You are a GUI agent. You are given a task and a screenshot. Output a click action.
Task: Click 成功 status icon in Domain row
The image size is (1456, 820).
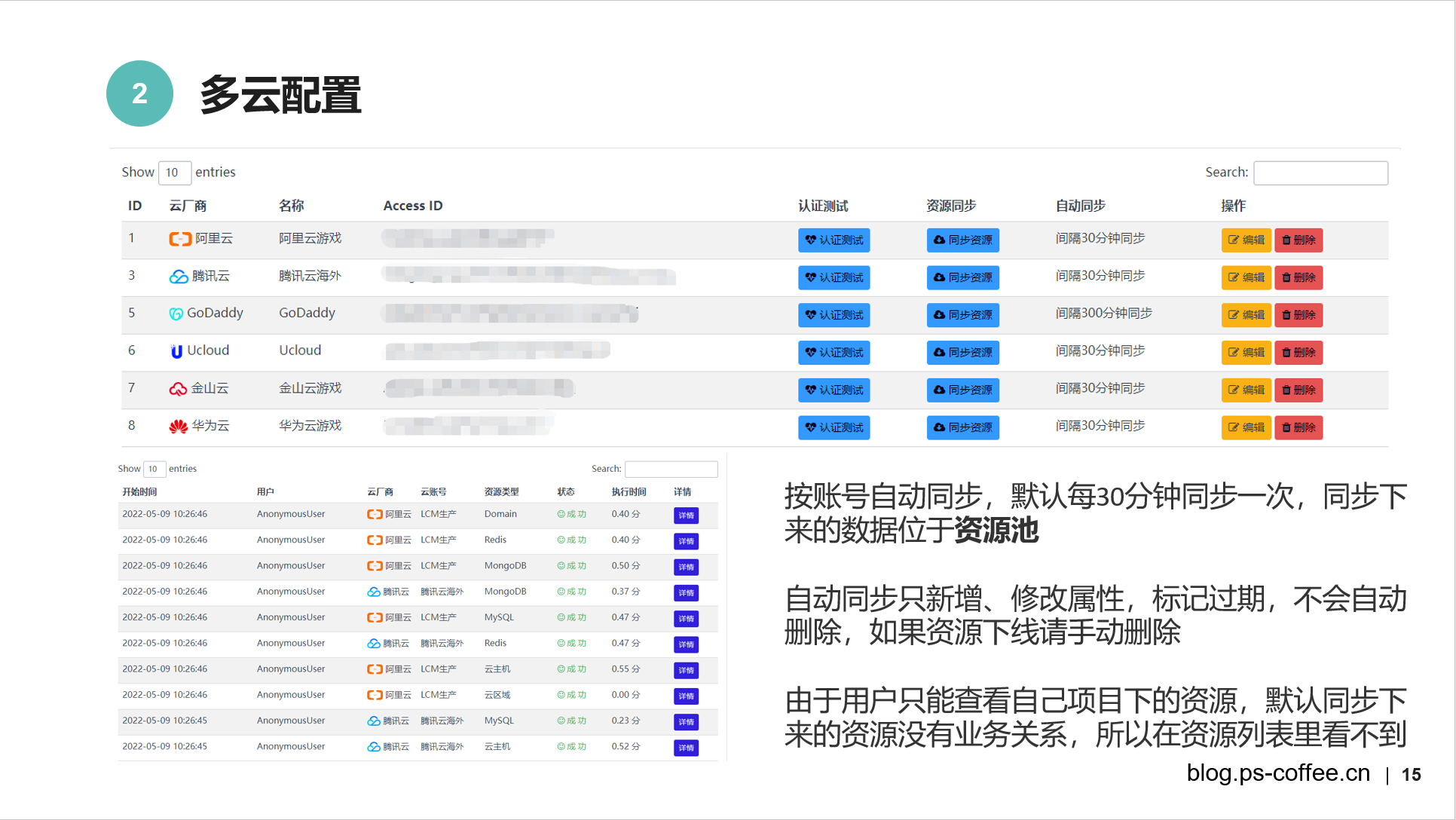[561, 514]
